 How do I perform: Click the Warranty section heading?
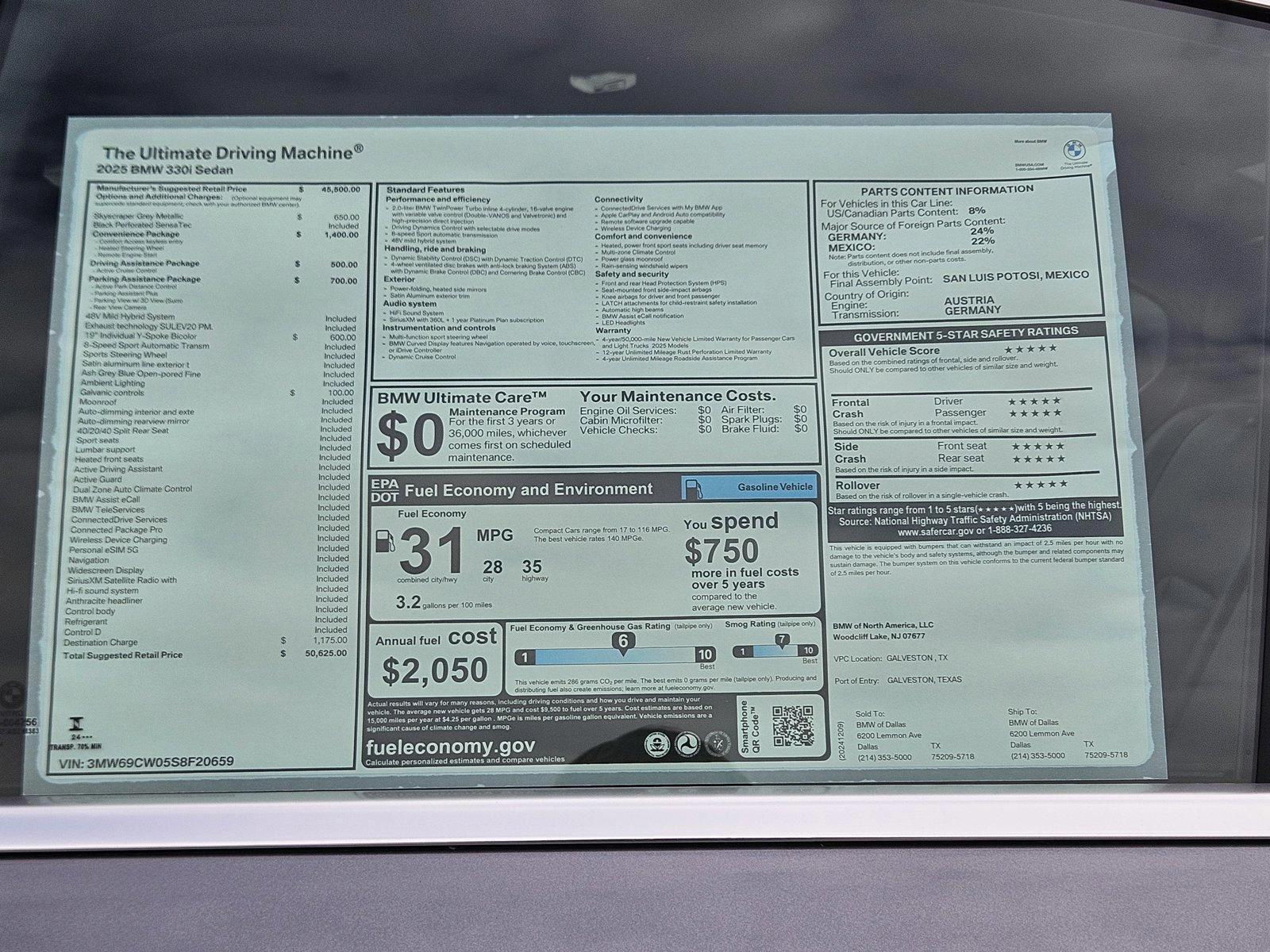tap(613, 330)
